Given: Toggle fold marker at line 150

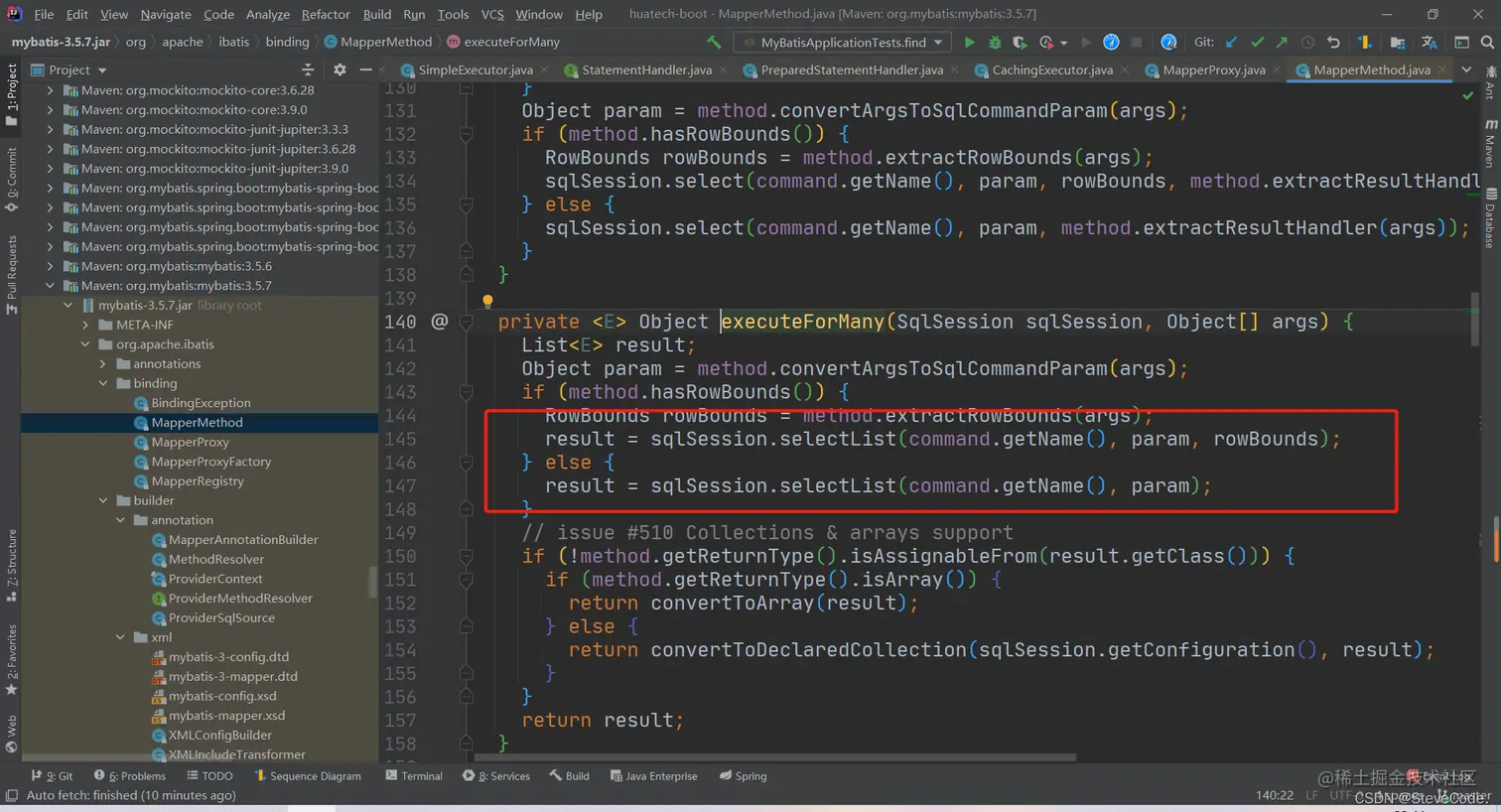Looking at the screenshot, I should [x=466, y=556].
